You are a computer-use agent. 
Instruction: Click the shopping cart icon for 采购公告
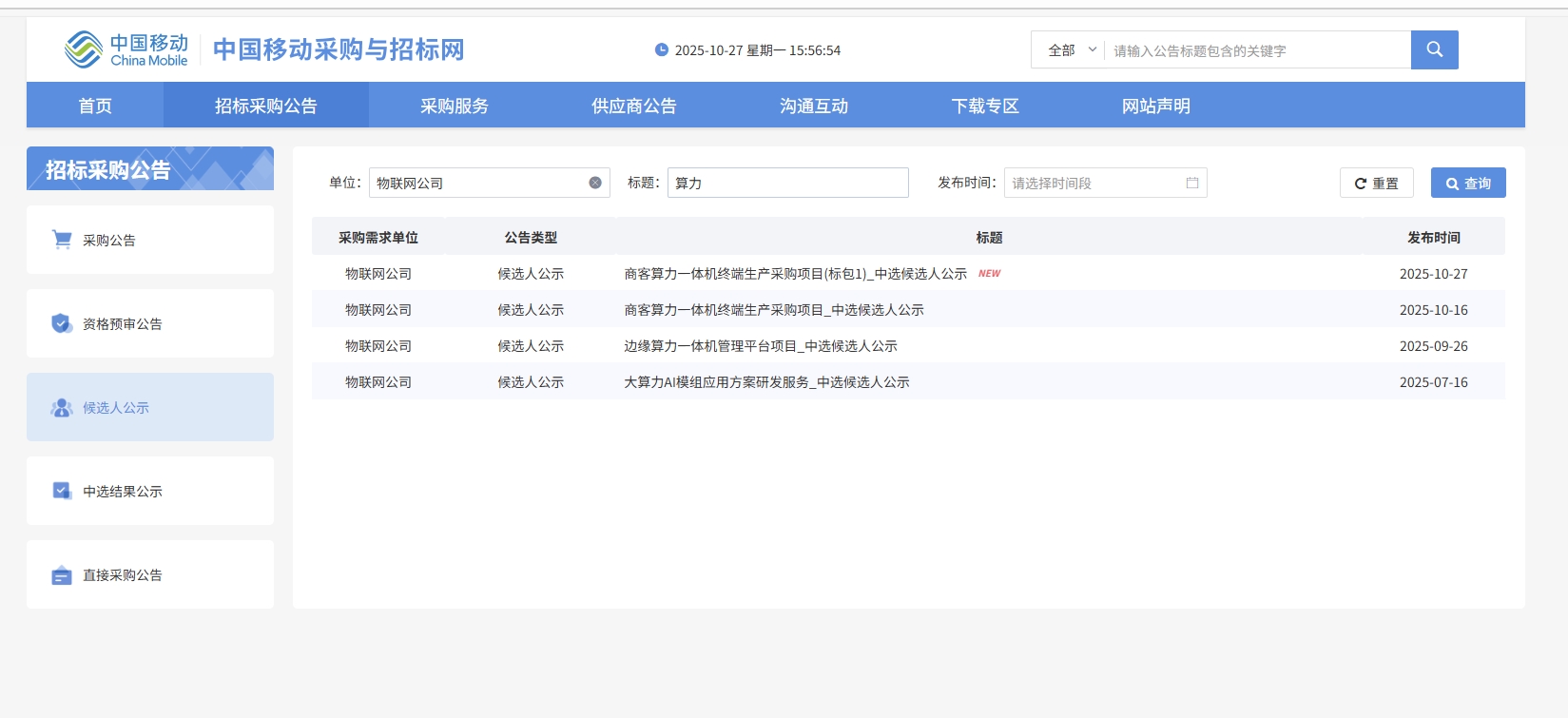pos(62,240)
